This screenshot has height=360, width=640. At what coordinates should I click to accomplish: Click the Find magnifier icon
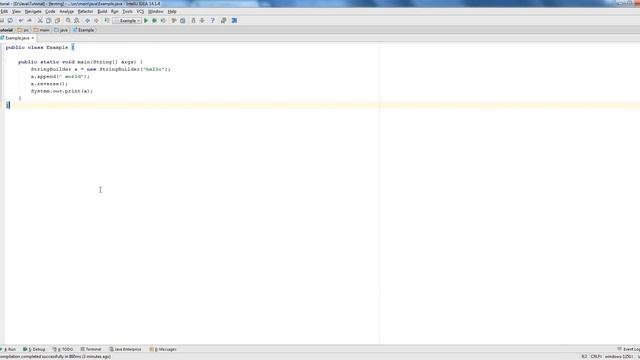tap(68, 20)
